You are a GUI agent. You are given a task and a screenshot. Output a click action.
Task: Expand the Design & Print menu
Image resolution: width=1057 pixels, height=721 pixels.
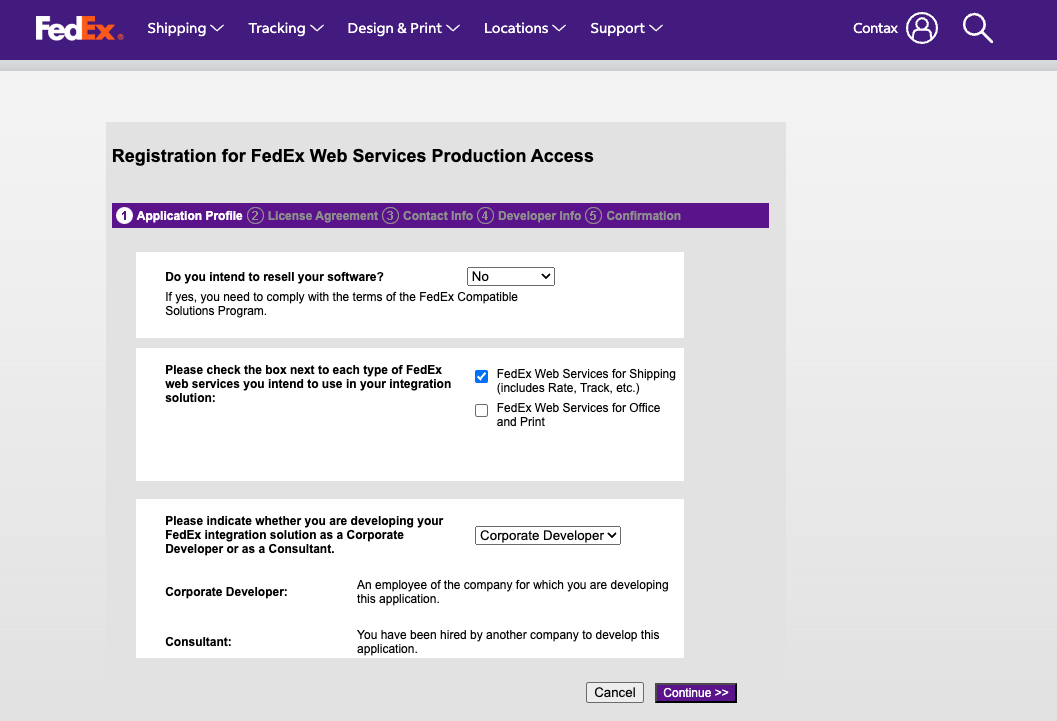point(403,28)
